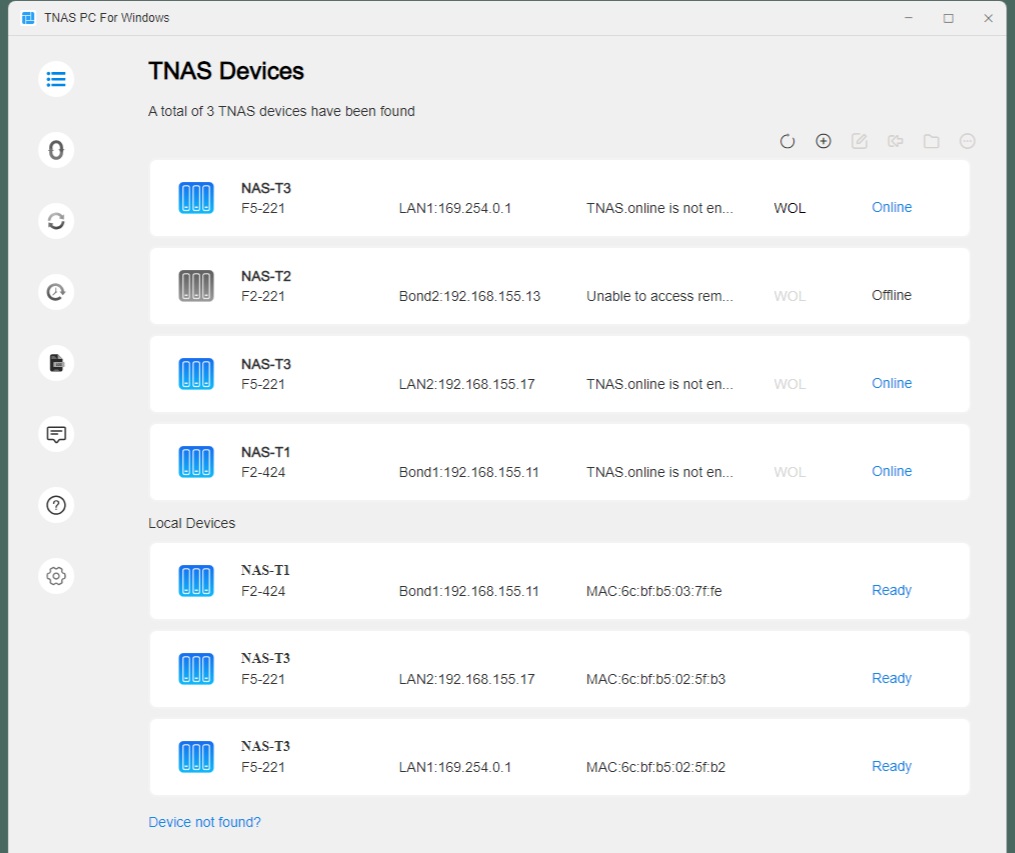Image resolution: width=1015 pixels, height=853 pixels.
Task: Refresh the TNAS device list
Action: (787, 141)
